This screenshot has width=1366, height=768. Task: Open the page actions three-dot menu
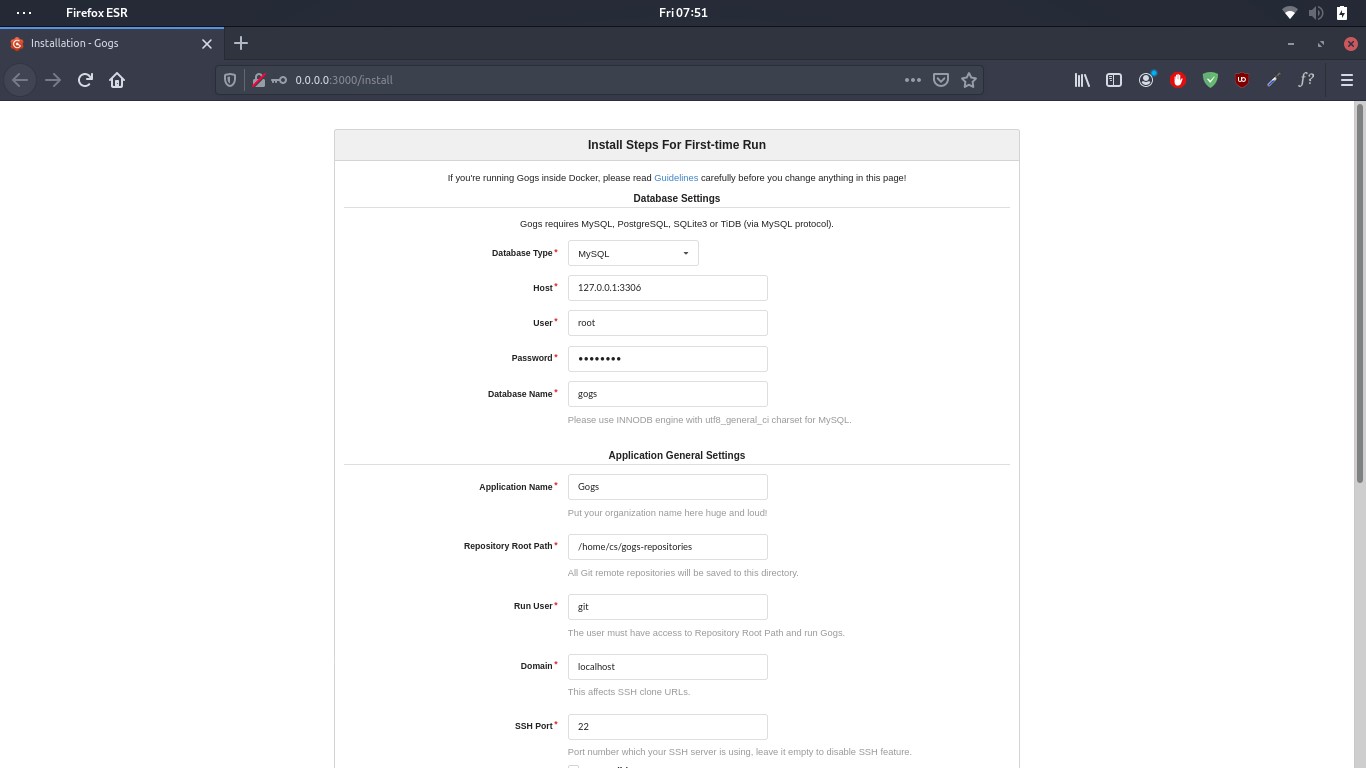click(913, 80)
